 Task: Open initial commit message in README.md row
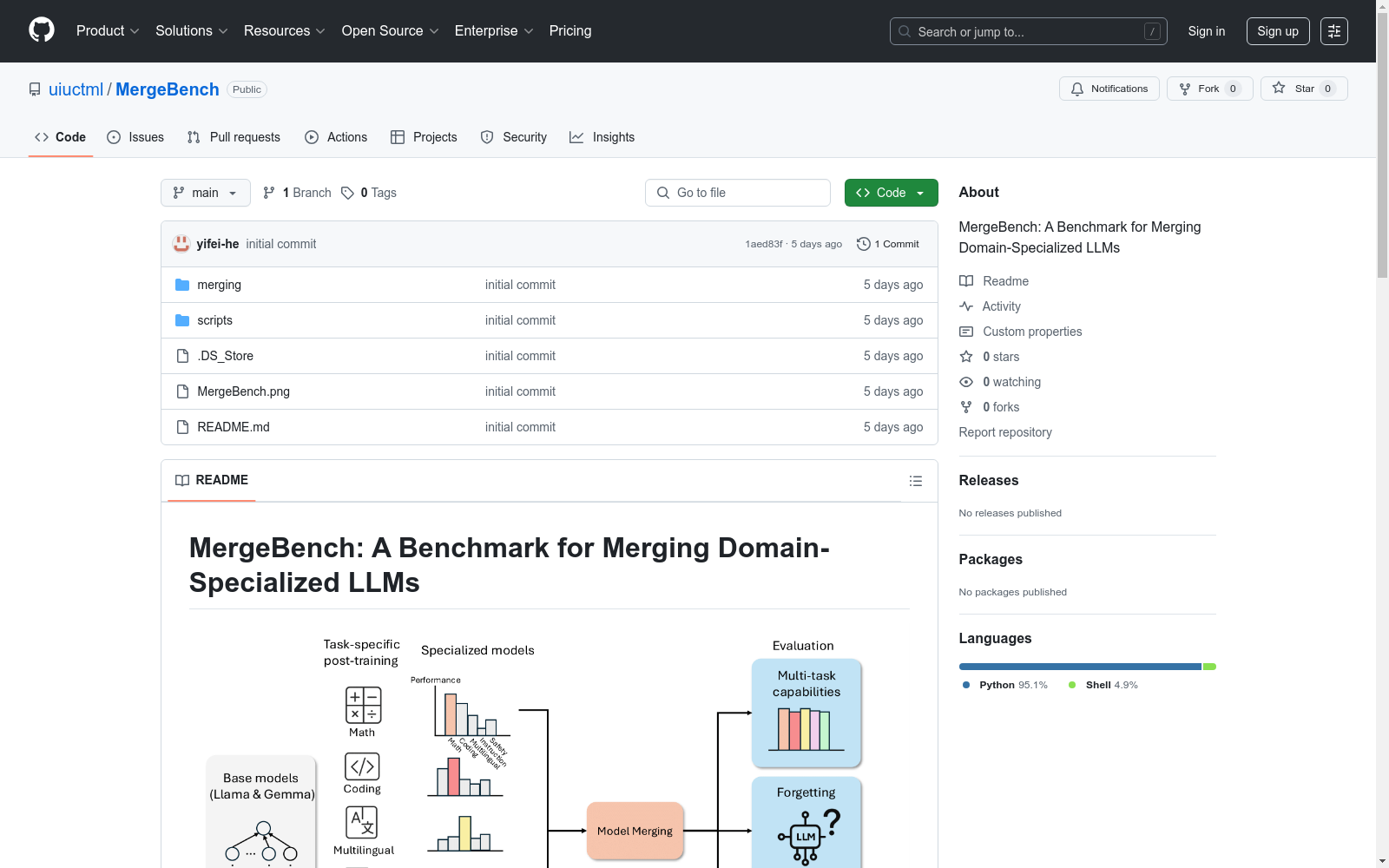coord(520,427)
